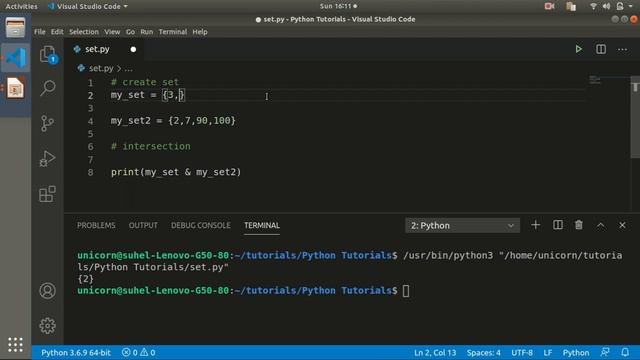The height and width of the screenshot is (360, 640).
Task: Split the terminal panel
Action: [x=558, y=225]
